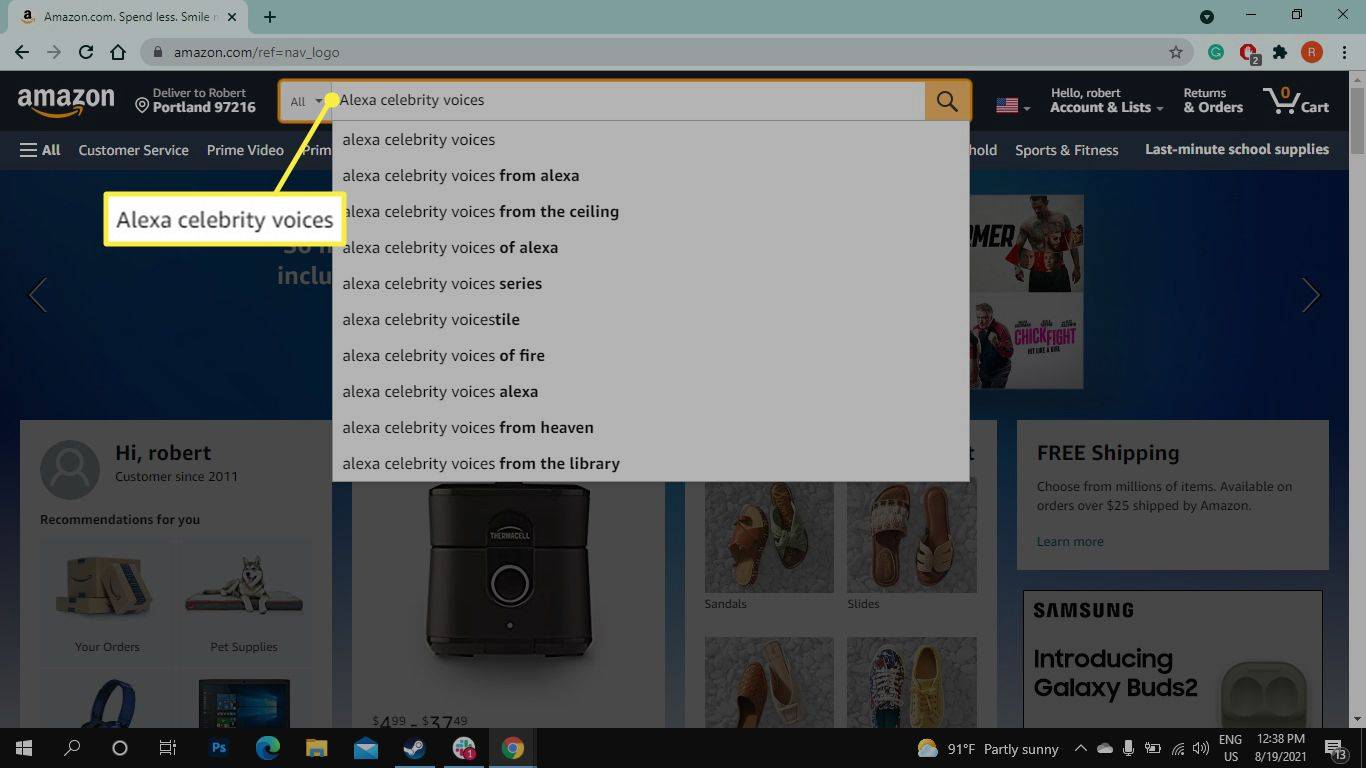Go to Customer Service
This screenshot has height=768, width=1366.
(x=133, y=150)
